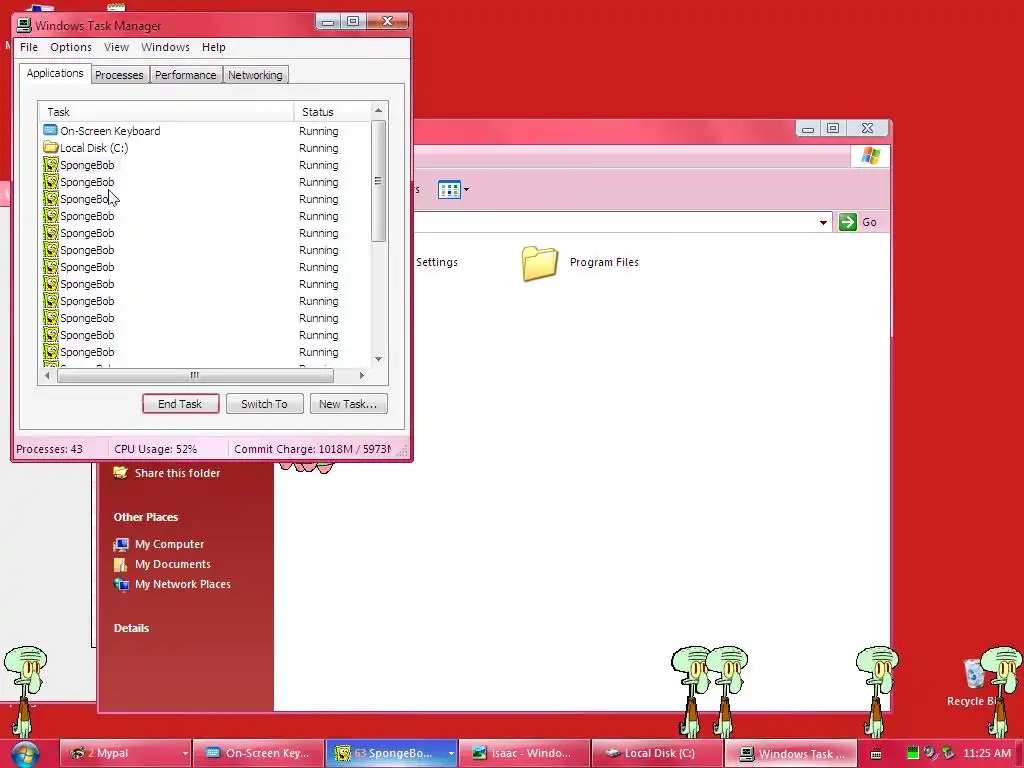Open the SpongeBob taskbar group dropdown arrow
The width and height of the screenshot is (1024, 768).
click(451, 754)
